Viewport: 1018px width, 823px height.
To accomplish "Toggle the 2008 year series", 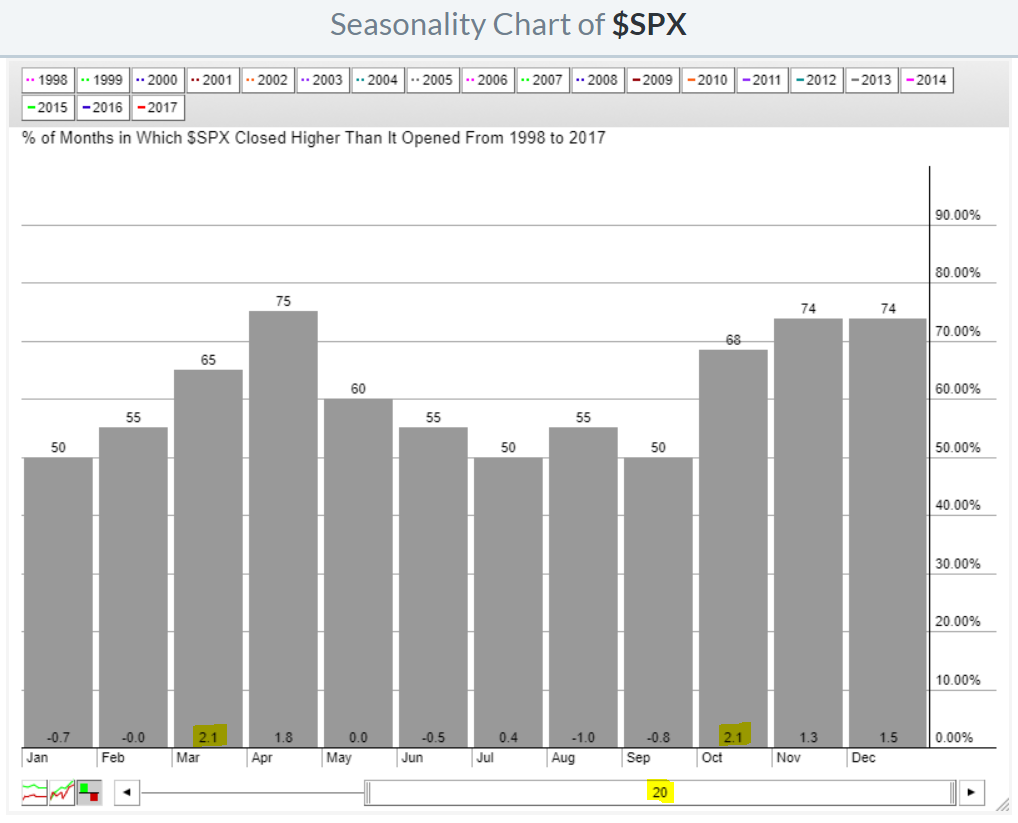I will [x=598, y=80].
